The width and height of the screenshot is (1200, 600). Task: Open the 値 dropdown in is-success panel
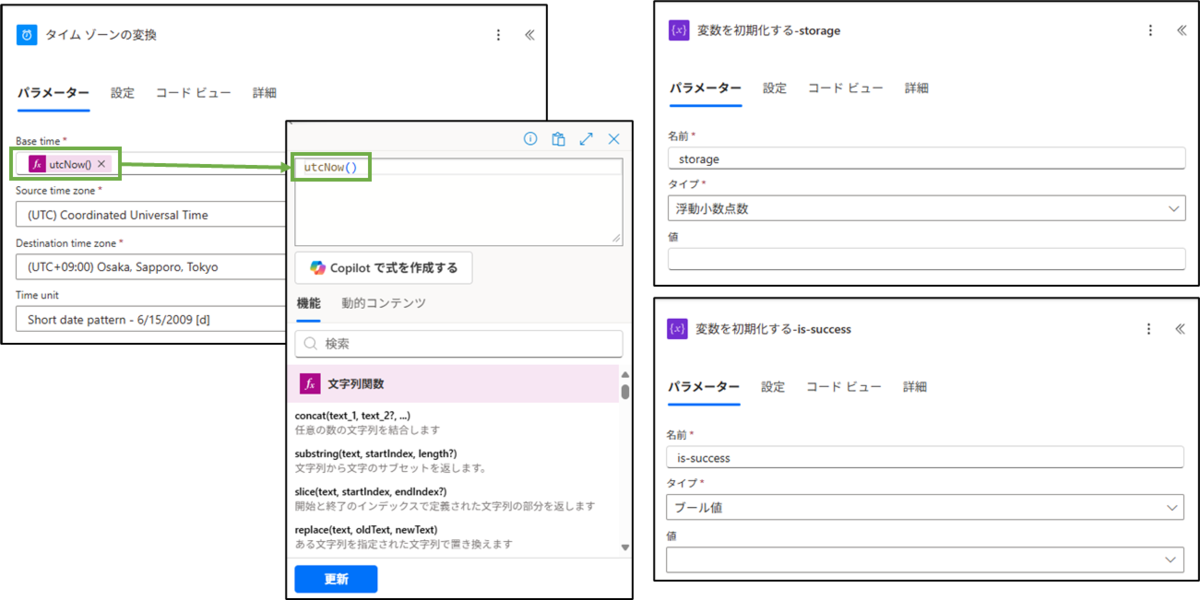pyautogui.click(x=925, y=560)
